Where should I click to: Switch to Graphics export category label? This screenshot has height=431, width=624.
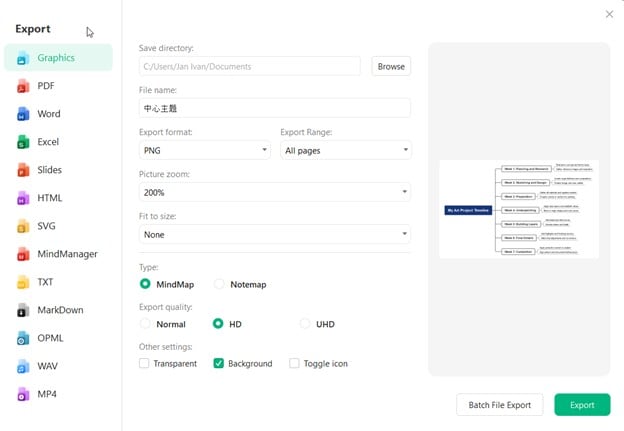56,58
